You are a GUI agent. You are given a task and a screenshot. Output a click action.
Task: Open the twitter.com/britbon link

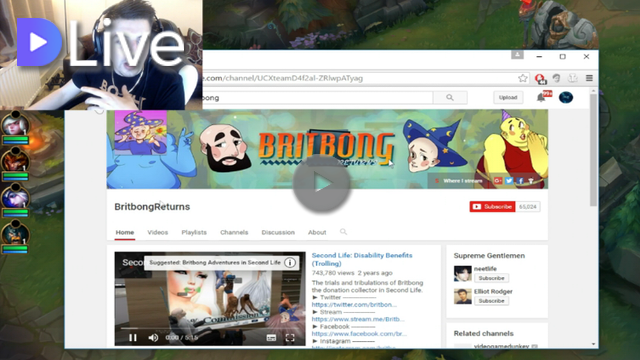pos(354,304)
